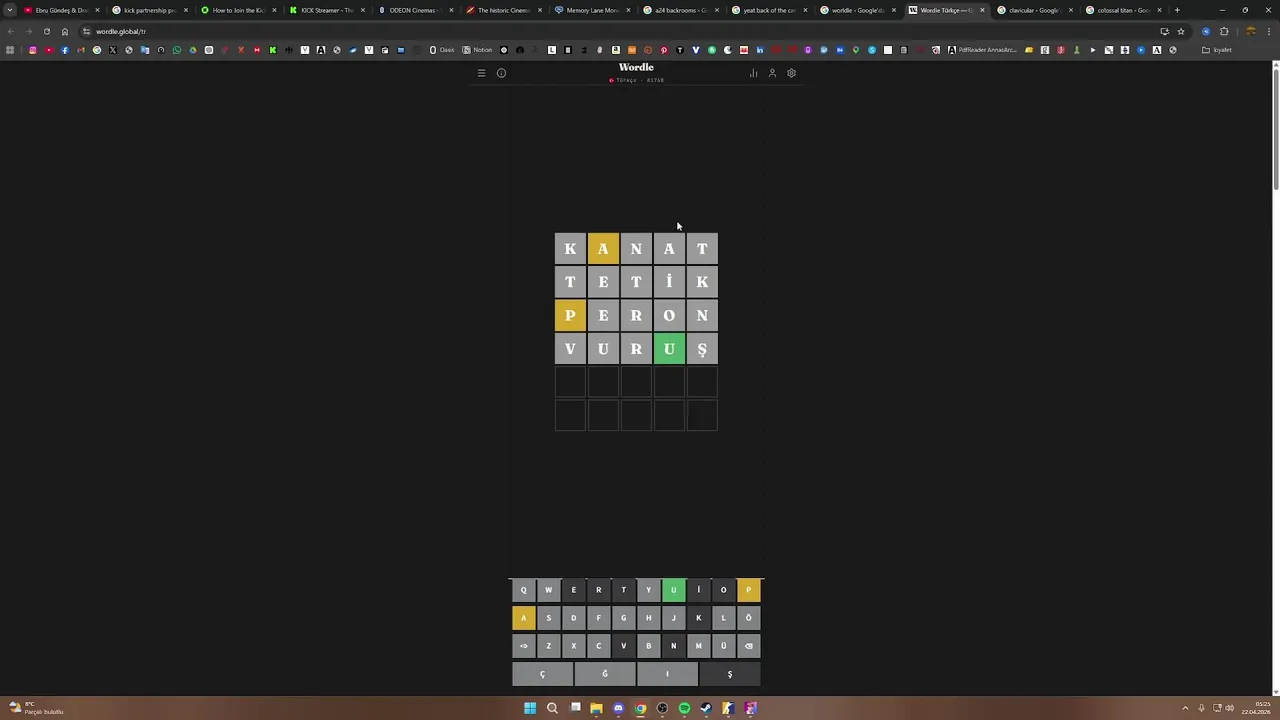The image size is (1280, 720).
Task: Click the dotless I key on the bottom row
Action: pyautogui.click(x=667, y=674)
